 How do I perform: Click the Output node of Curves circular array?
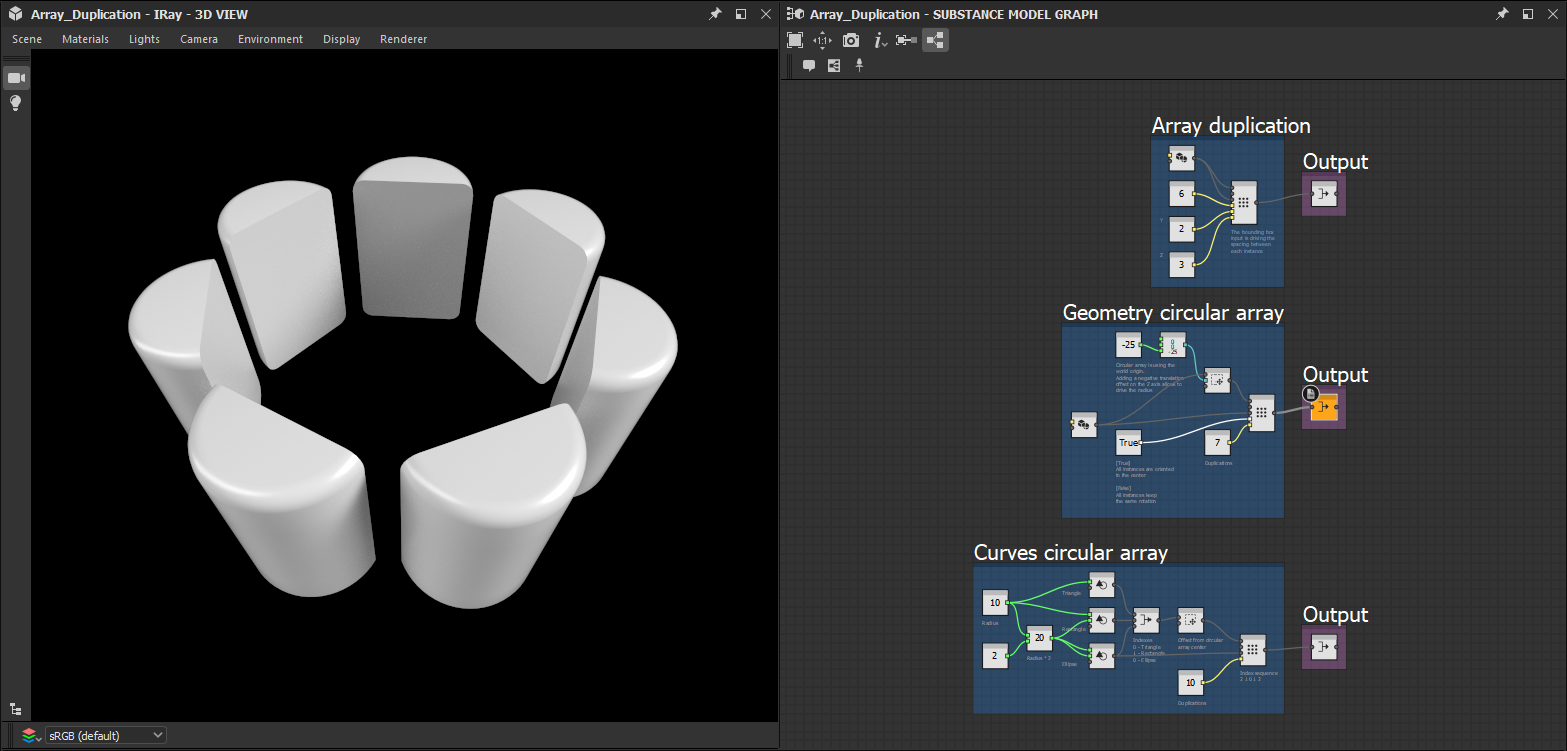click(1323, 647)
